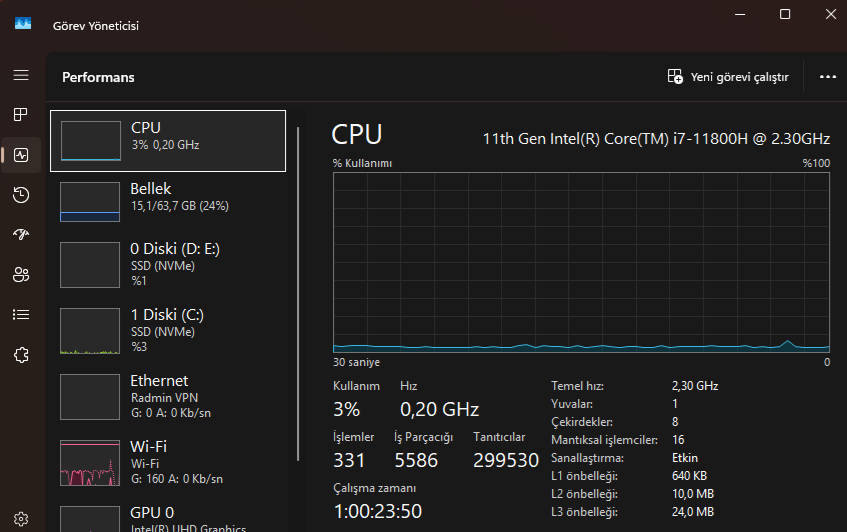Click the 'Performans' page heading
The image size is (847, 532).
click(x=98, y=77)
